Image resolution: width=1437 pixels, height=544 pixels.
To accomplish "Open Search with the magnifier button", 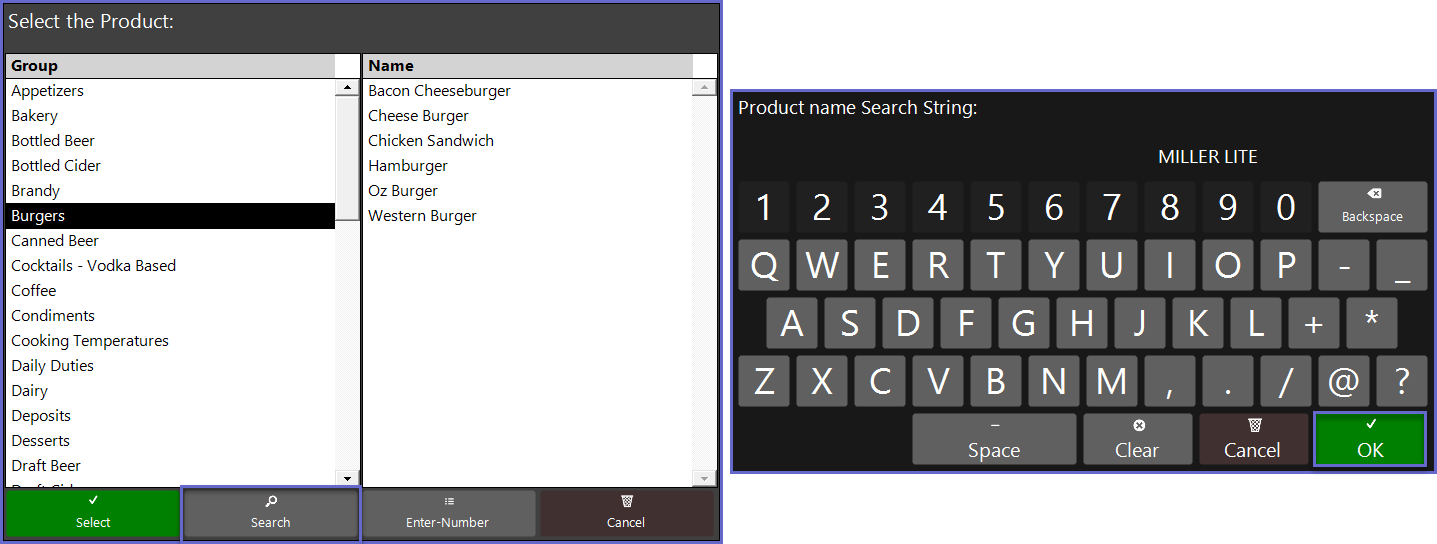I will pos(270,512).
